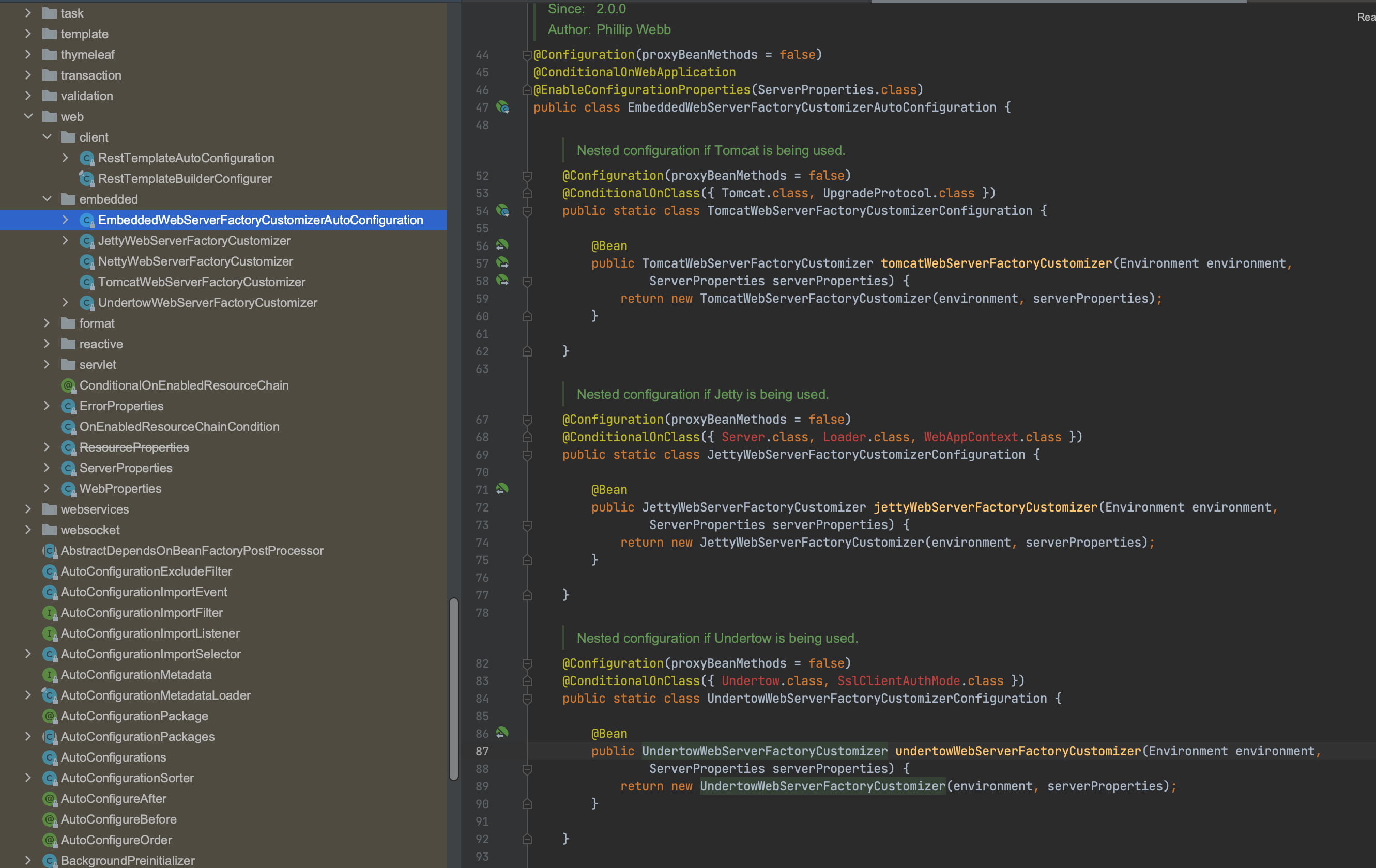Fold the method body at line 58
1376x868 pixels.
coord(527,282)
